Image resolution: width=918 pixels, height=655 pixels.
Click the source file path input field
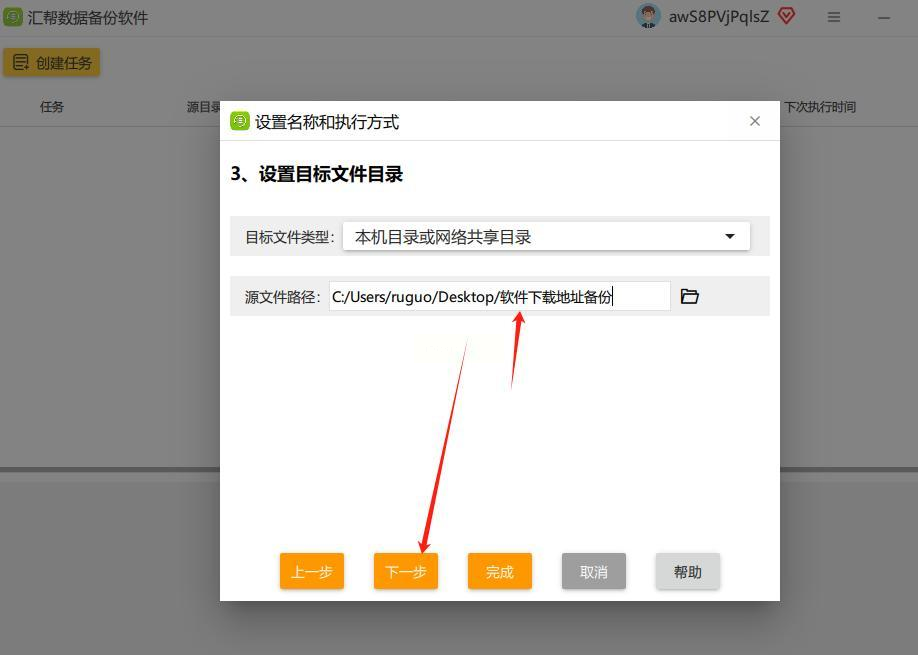coord(499,296)
